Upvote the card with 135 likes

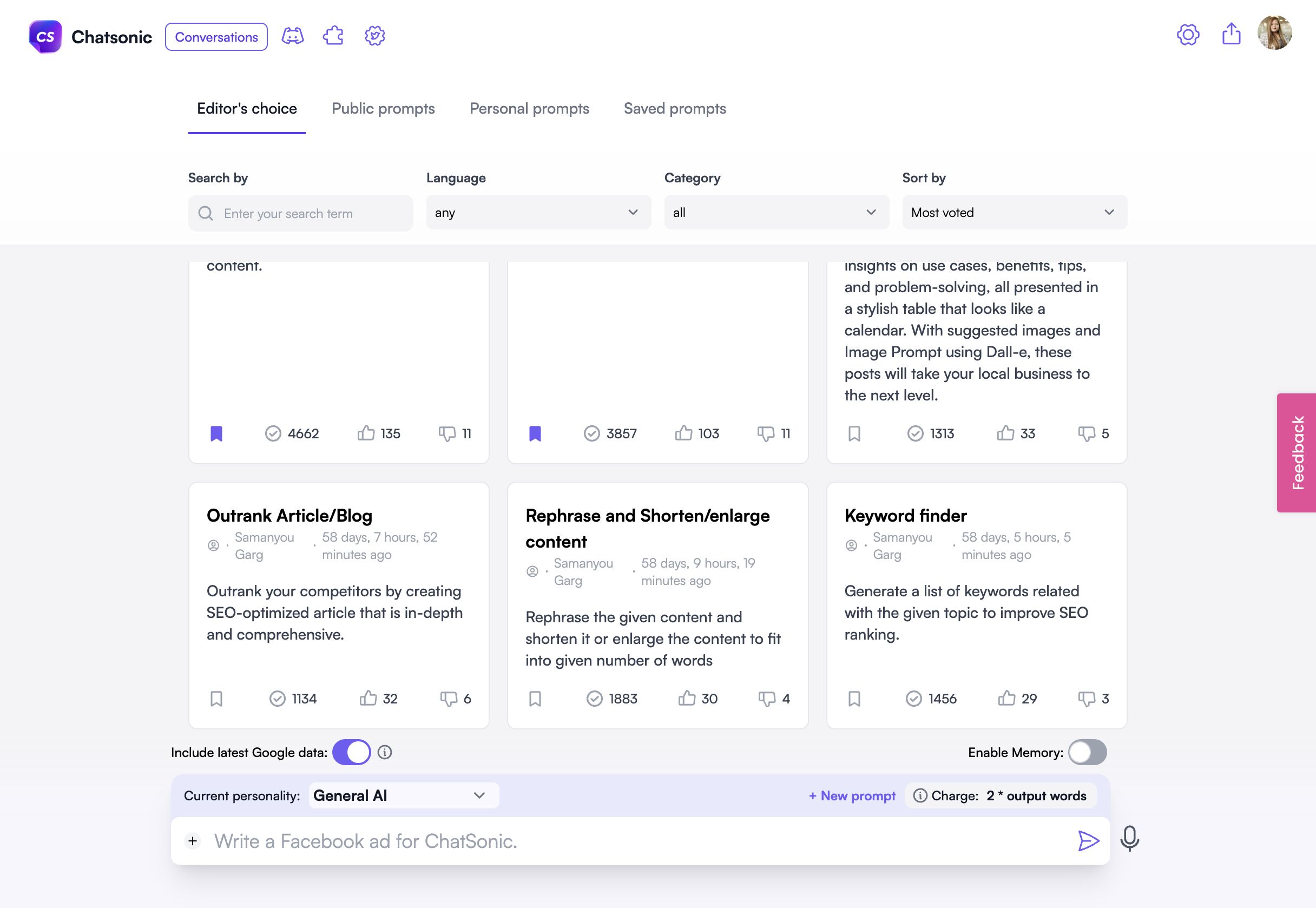366,433
